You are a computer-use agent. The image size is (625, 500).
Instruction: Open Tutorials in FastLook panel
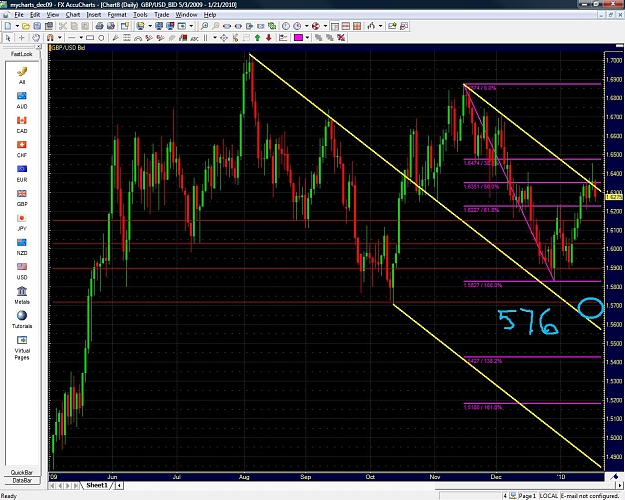click(x=22, y=320)
